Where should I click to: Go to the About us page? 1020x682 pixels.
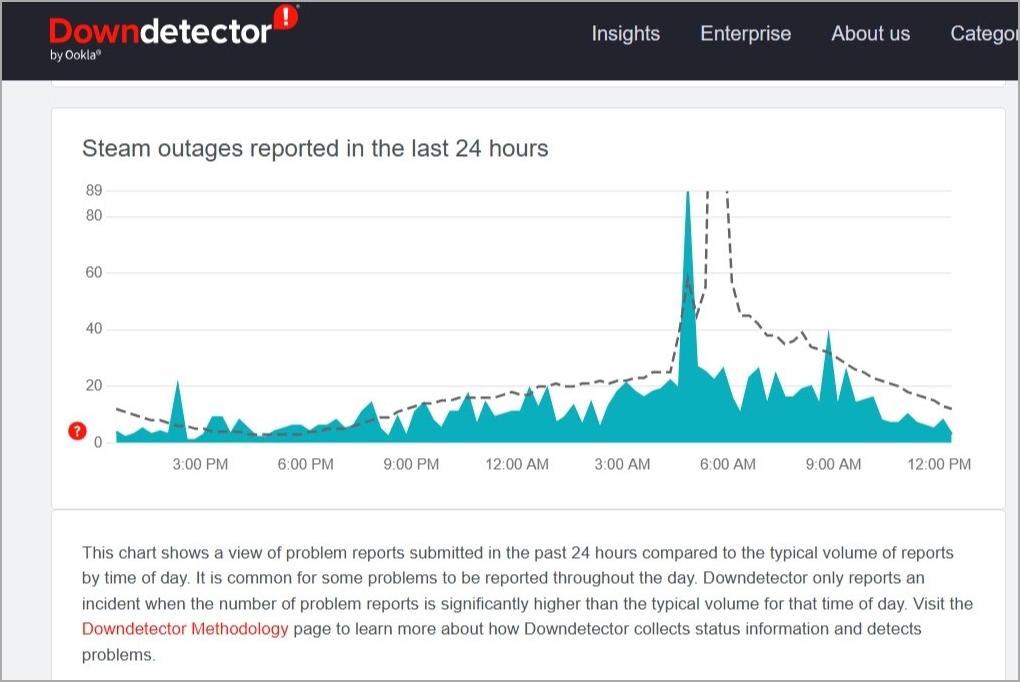870,33
